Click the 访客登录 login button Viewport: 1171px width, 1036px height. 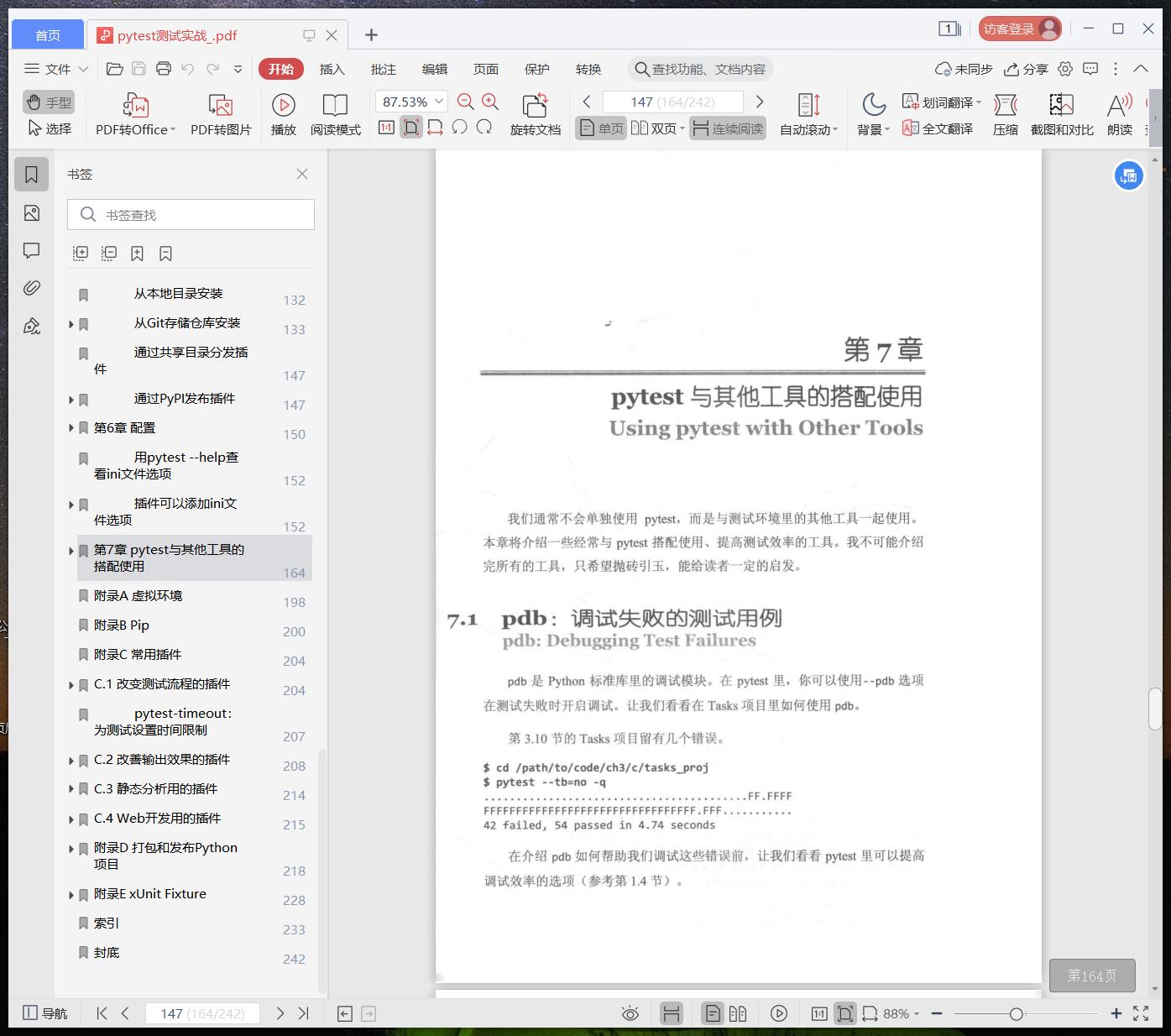click(1020, 29)
